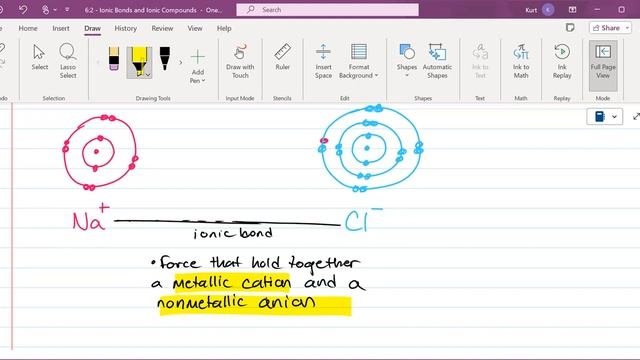Click the highlighted 'metallic cation' text

[x=232, y=282]
